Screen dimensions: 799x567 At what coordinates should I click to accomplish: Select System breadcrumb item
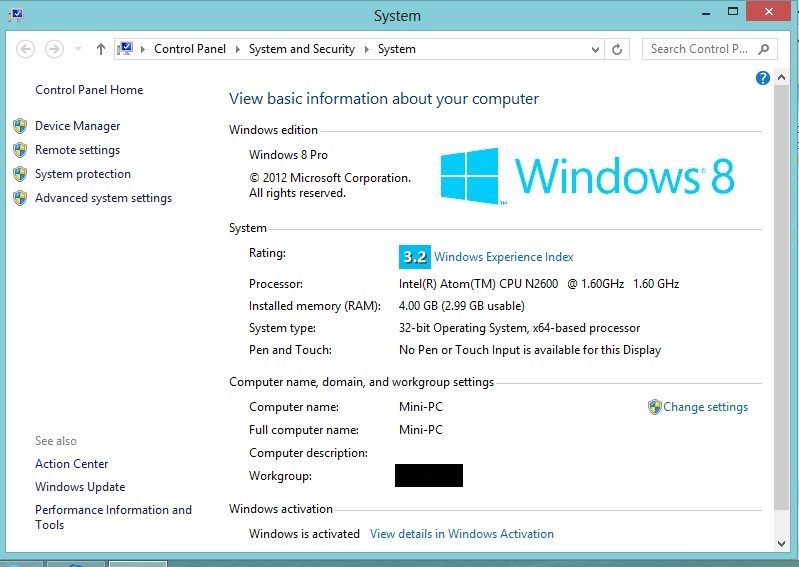pos(396,49)
